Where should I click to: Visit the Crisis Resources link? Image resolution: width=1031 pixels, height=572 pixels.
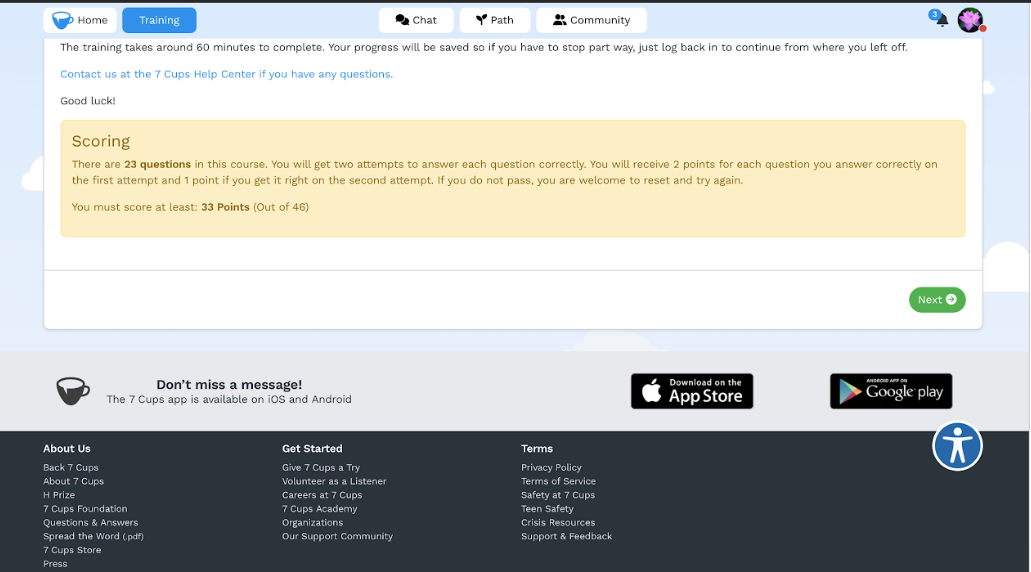[x=558, y=523]
